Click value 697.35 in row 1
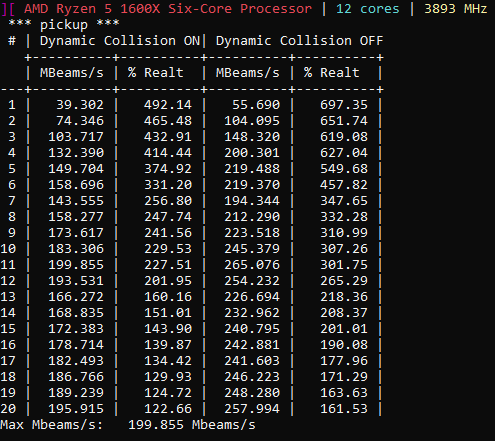 click(x=344, y=105)
